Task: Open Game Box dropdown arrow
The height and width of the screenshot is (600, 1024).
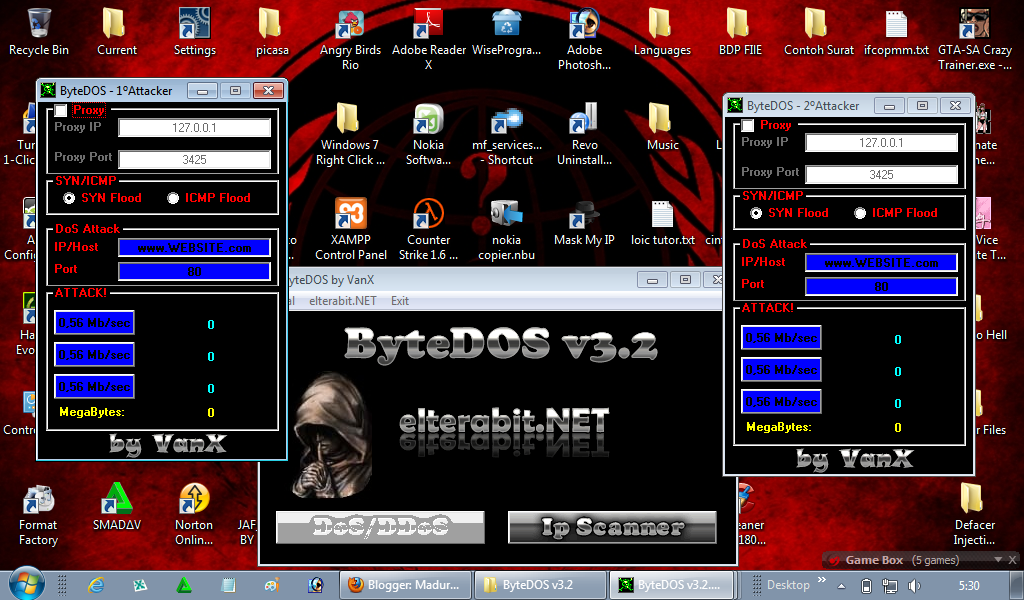Action: tap(998, 560)
